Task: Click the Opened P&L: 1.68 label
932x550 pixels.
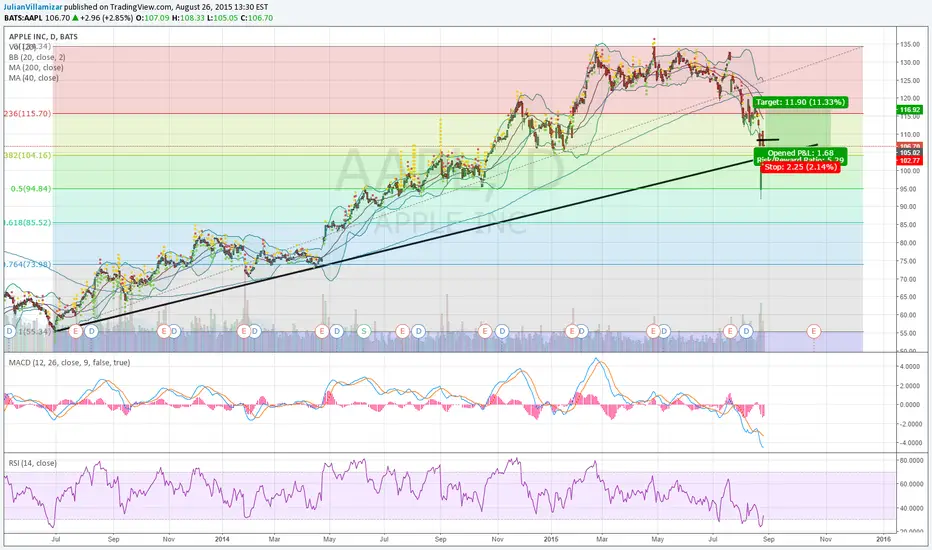Action: tap(801, 153)
